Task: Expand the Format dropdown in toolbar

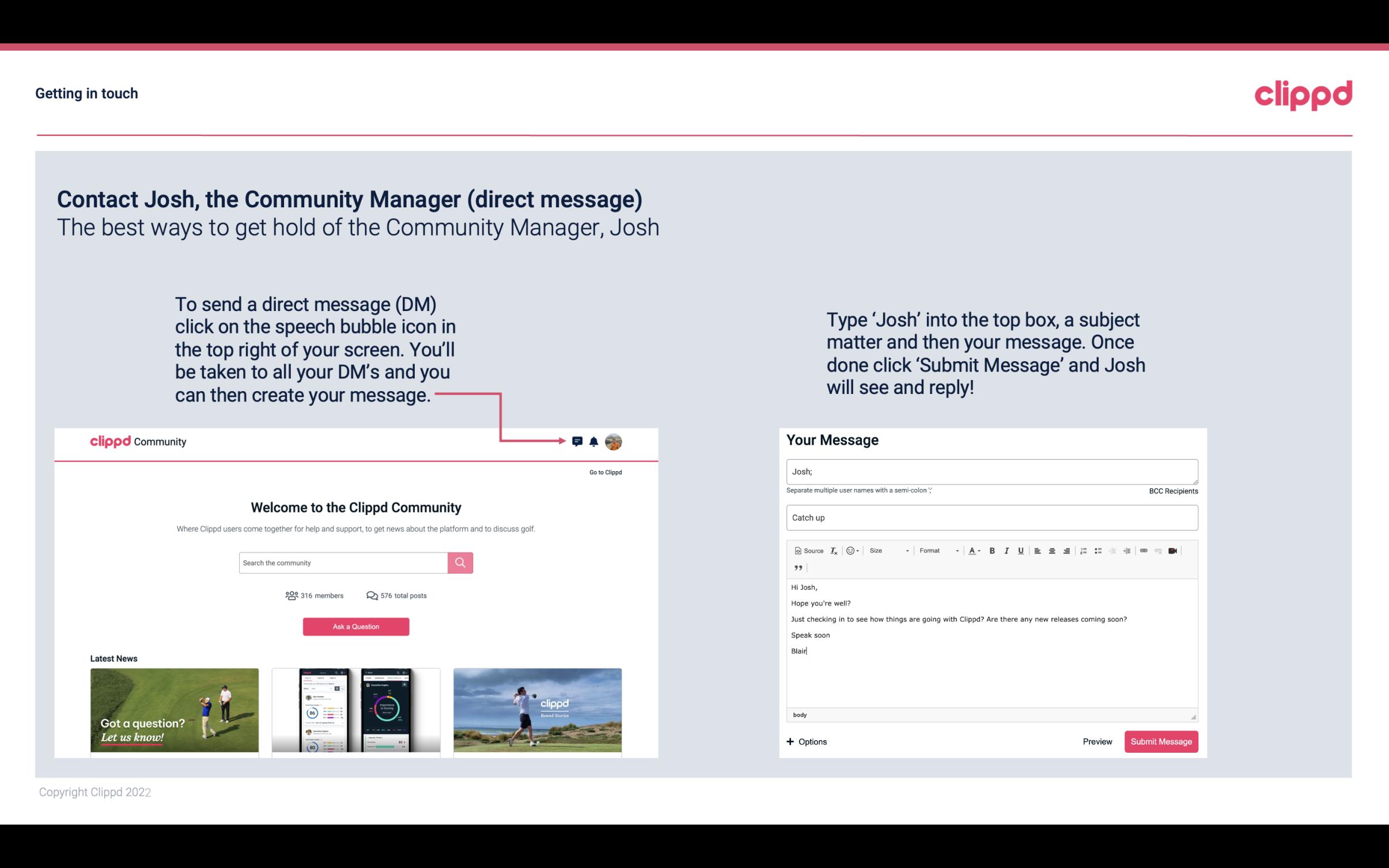Action: 935,550
